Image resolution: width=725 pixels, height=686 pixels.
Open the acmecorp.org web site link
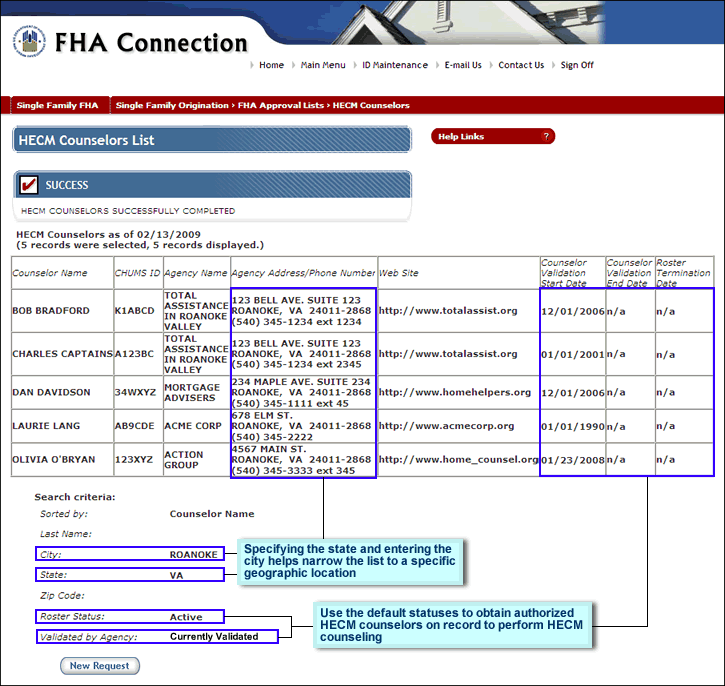(x=446, y=426)
